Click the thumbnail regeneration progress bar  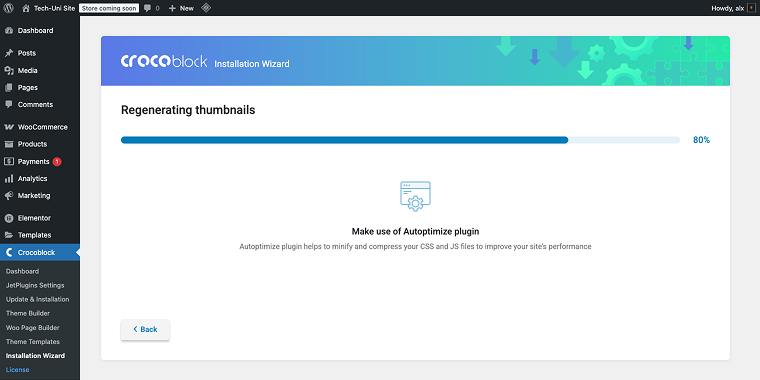pos(400,140)
